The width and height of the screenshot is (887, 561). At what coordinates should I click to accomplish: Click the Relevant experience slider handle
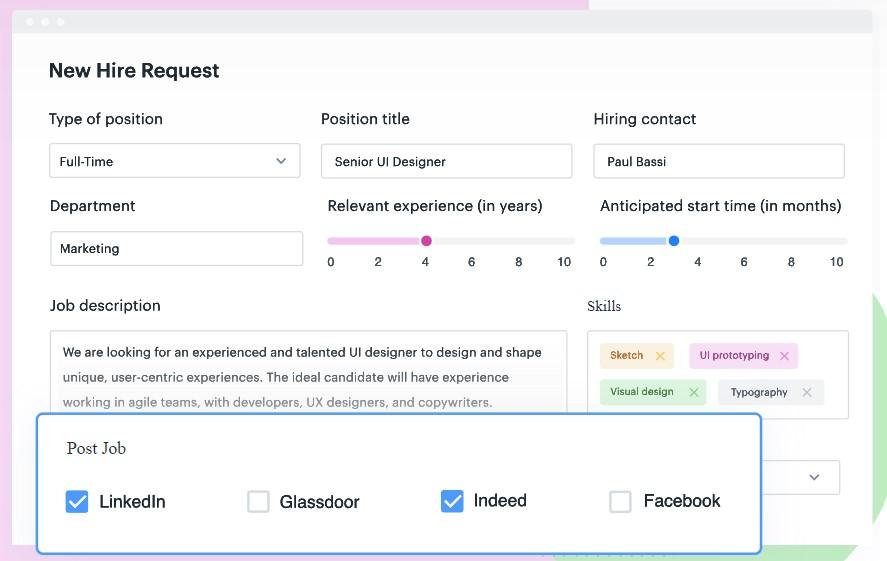tap(426, 241)
